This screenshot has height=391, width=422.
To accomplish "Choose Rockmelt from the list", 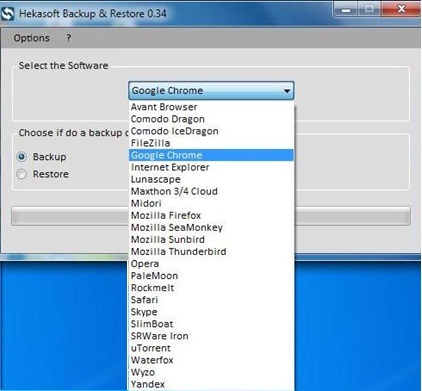I will click(x=211, y=288).
